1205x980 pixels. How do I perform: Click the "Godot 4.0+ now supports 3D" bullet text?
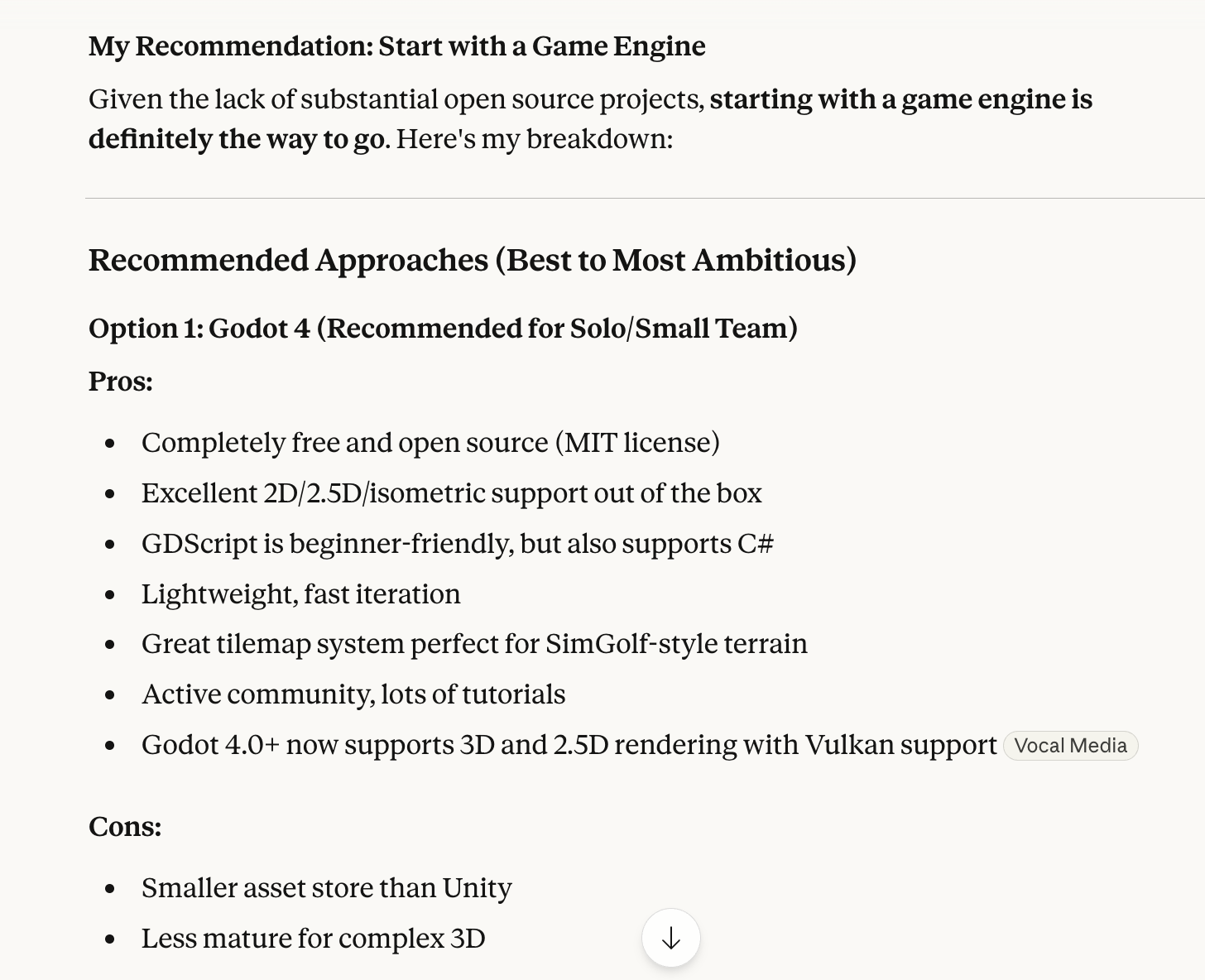569,745
